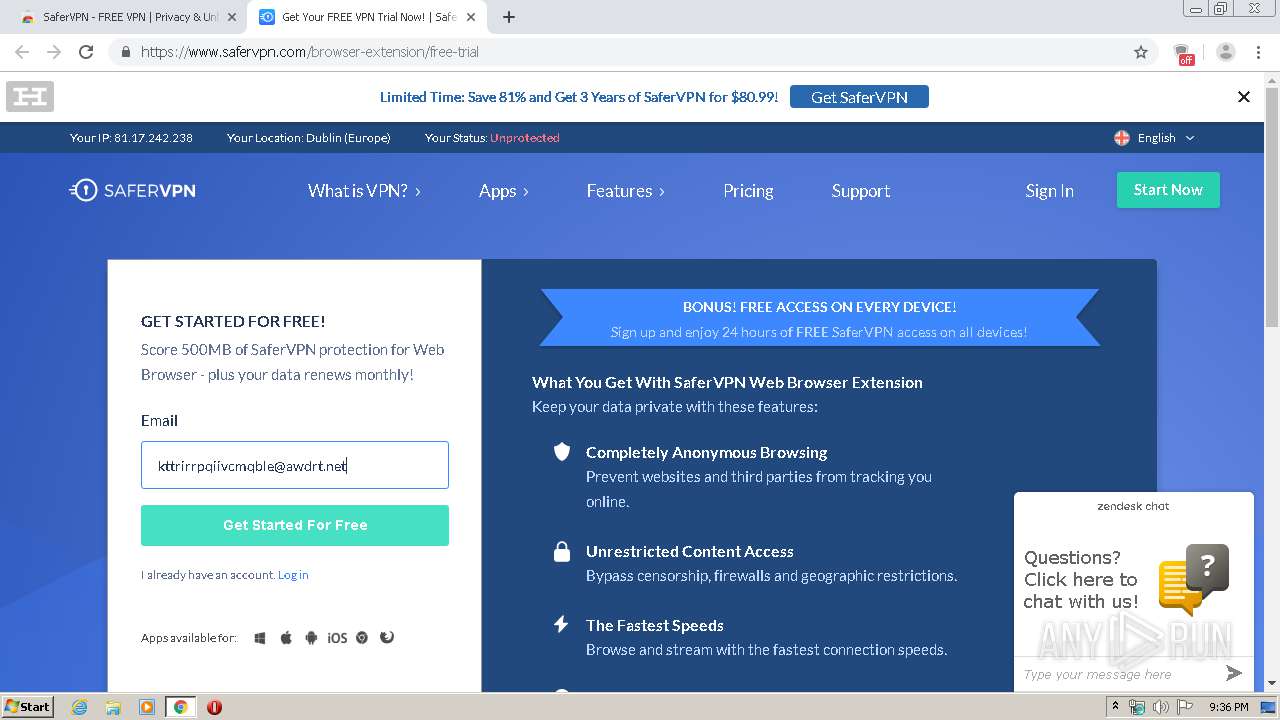1280x720 pixels.
Task: Click the taskbar clock showing 9:36 PM
Action: coord(1229,707)
